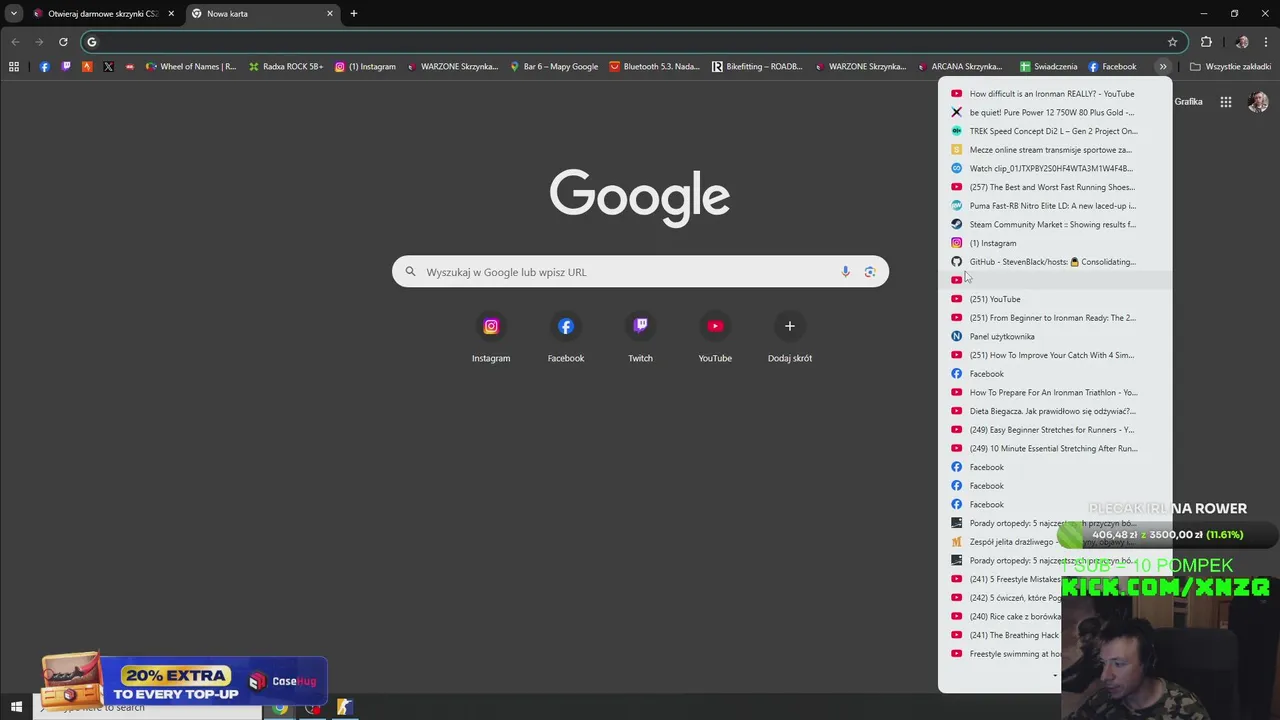Image resolution: width=1280 pixels, height=720 pixels.
Task: Search by image with Google Lens icon
Action: coord(870,272)
